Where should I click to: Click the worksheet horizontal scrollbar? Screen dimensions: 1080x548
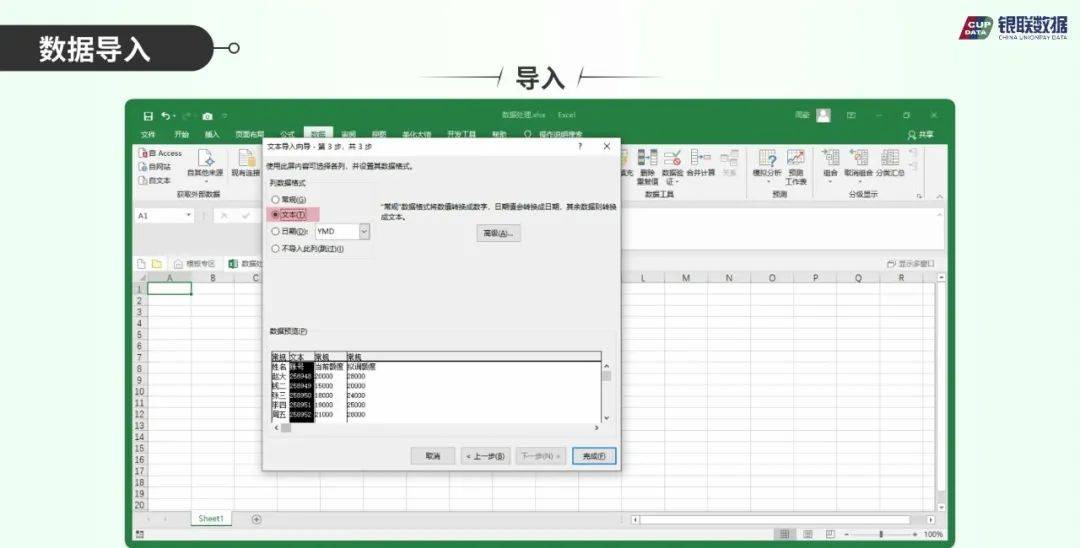pos(781,520)
